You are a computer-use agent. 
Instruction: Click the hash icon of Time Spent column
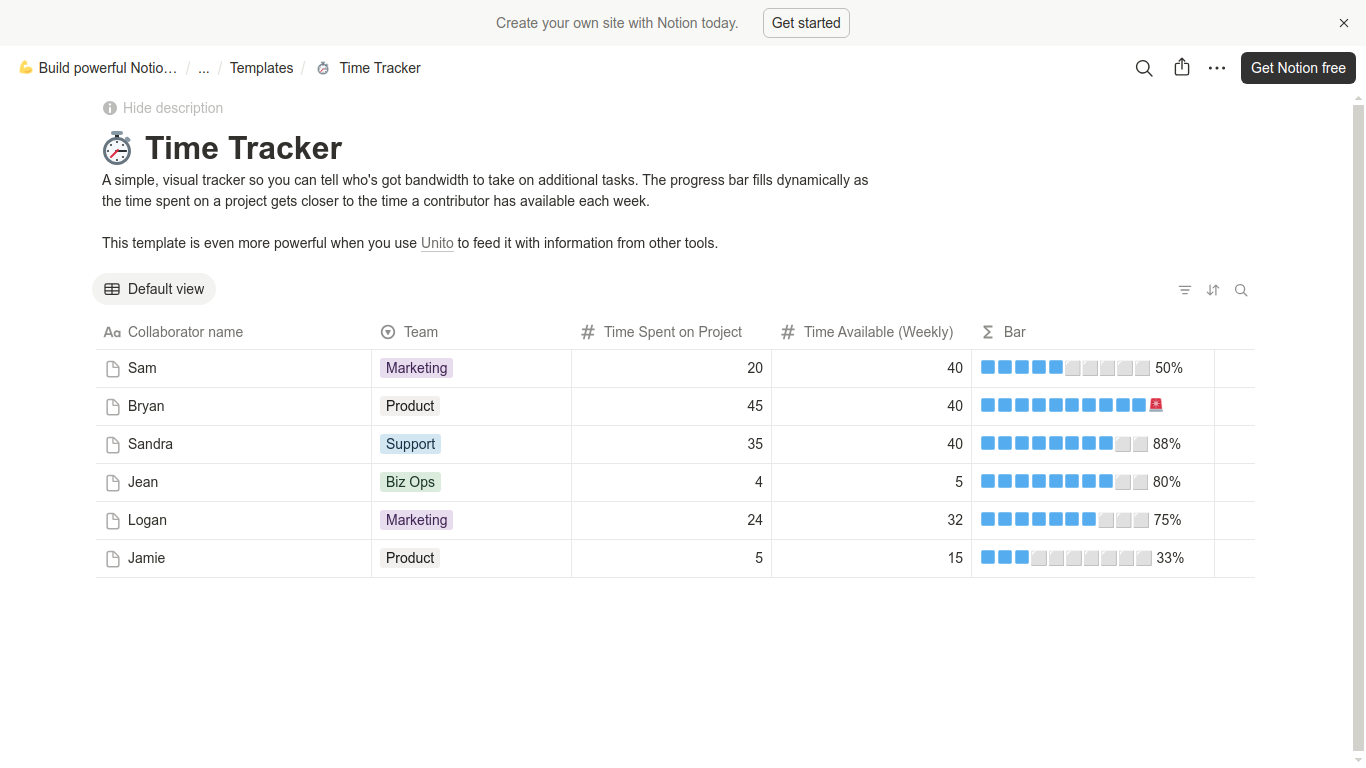pos(588,332)
